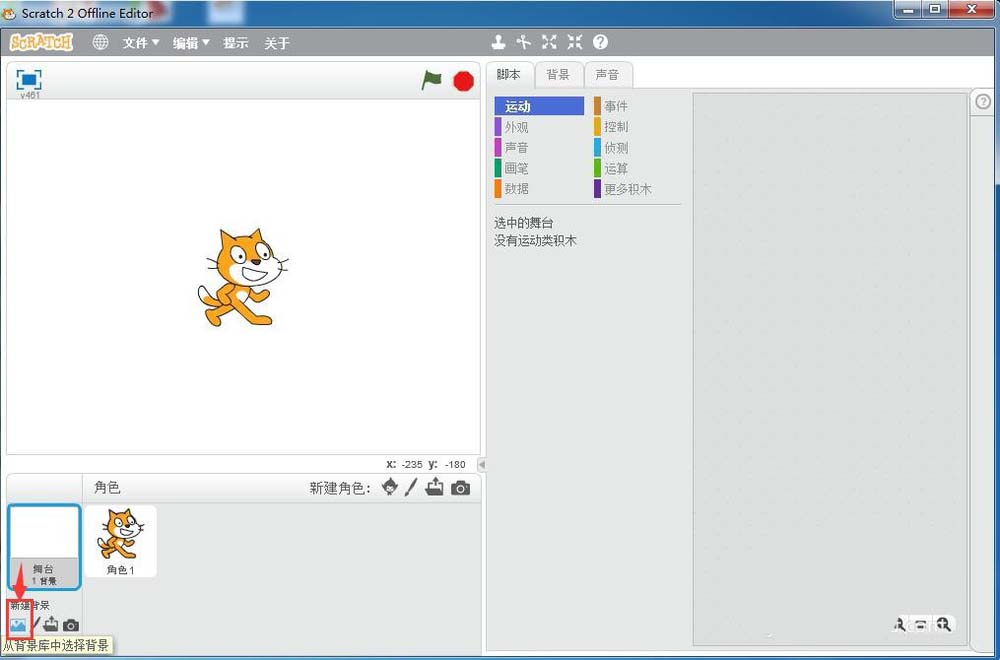Switch to the 背景 tab

point(558,74)
